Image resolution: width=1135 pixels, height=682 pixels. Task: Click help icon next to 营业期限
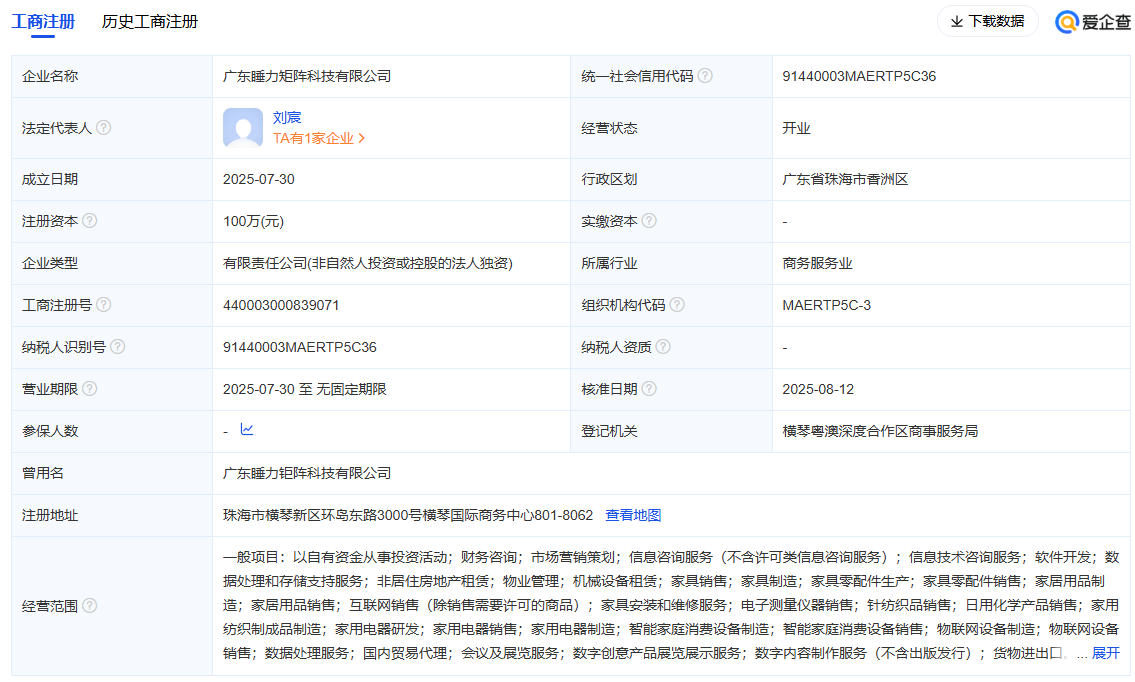click(x=90, y=389)
